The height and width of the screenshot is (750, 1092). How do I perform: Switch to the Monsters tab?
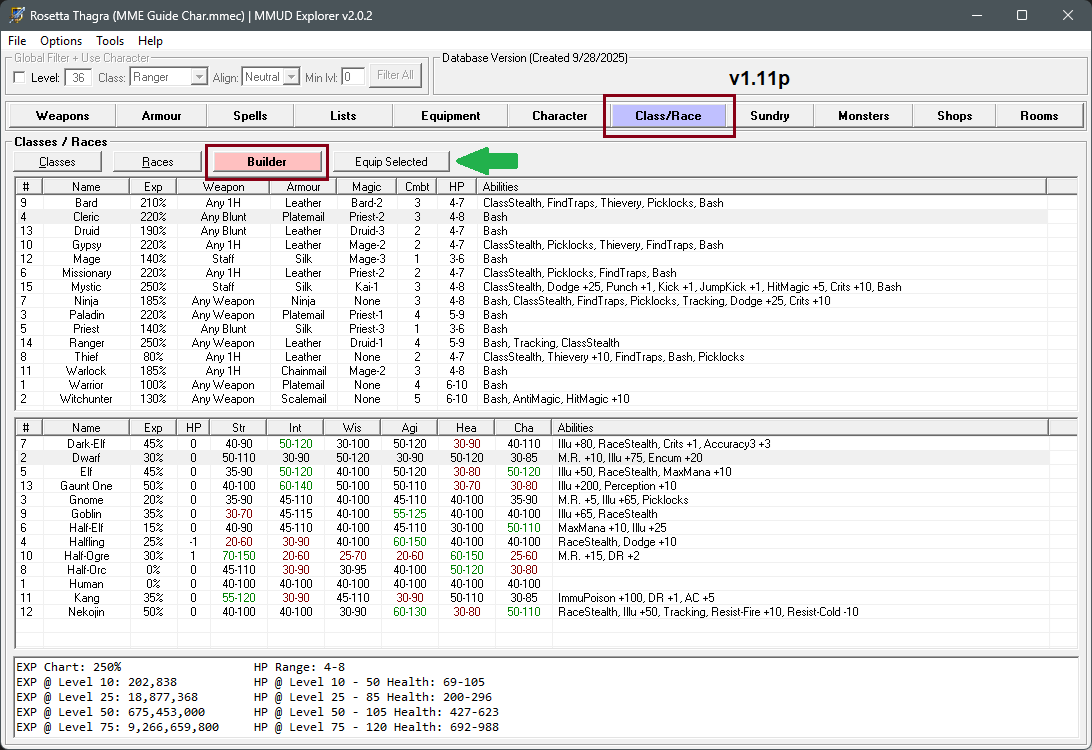coord(863,116)
